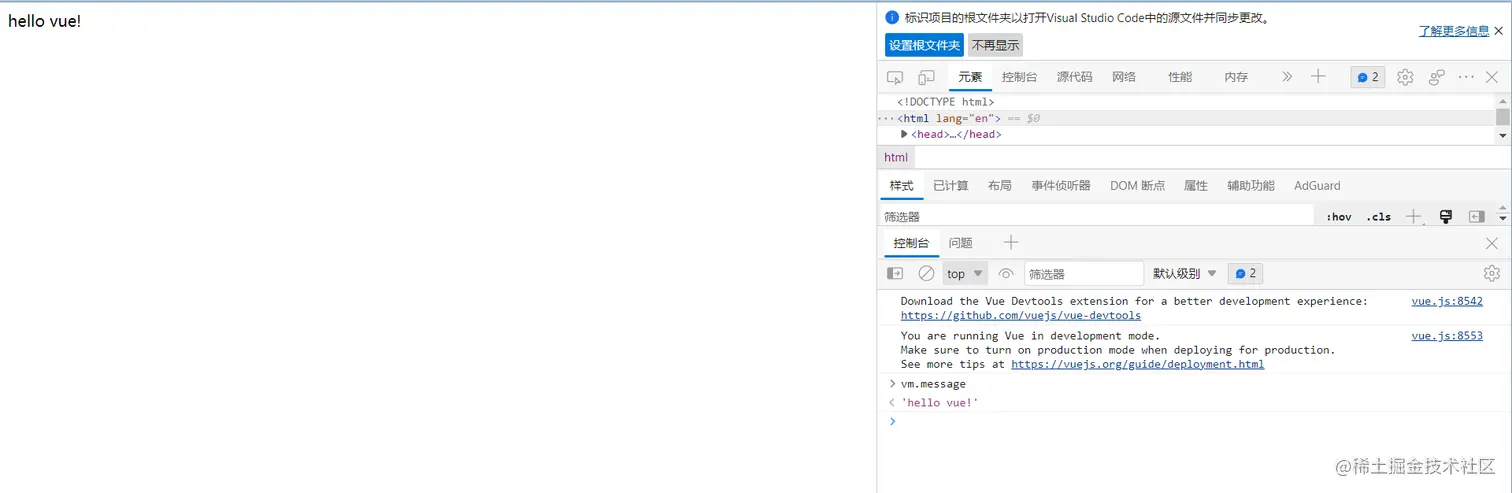1512x493 pixels.
Task: Toggle rendering emulation paintbrush icon
Action: coord(1445,216)
